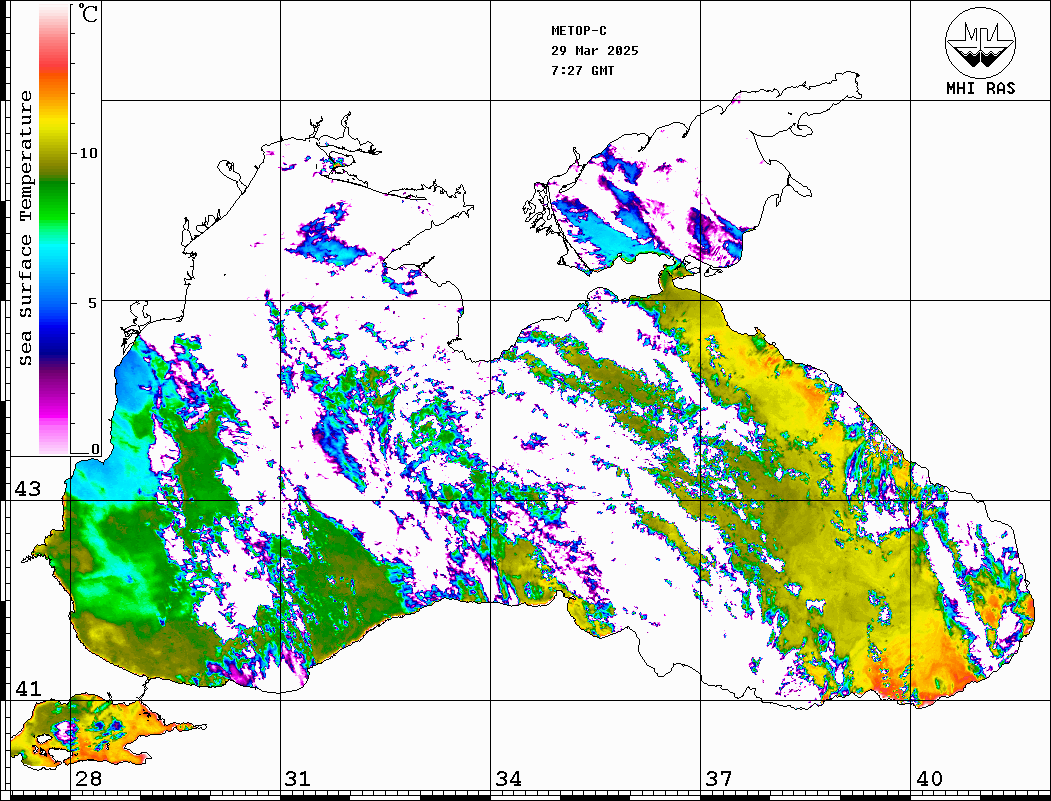Image resolution: width=1051 pixels, height=801 pixels.
Task: Click longitude label '31'
Action: [298, 779]
